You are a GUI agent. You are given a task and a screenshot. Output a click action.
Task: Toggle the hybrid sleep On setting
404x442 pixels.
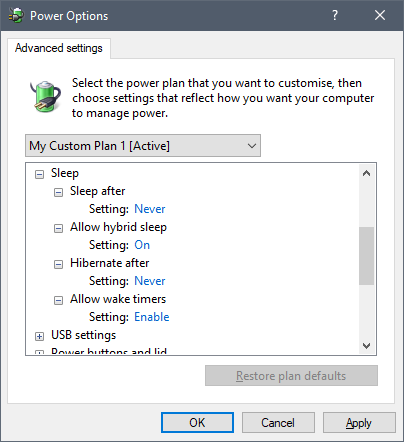coord(142,245)
